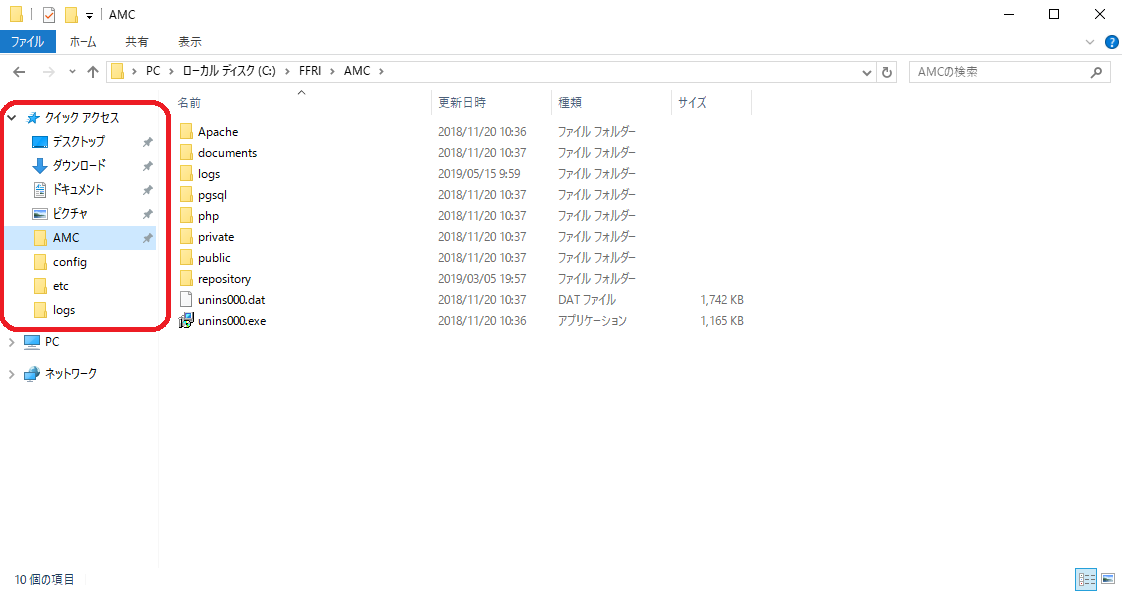The height and width of the screenshot is (591, 1122).
Task: Select クイック アクセス in navigation pane
Action: point(82,117)
